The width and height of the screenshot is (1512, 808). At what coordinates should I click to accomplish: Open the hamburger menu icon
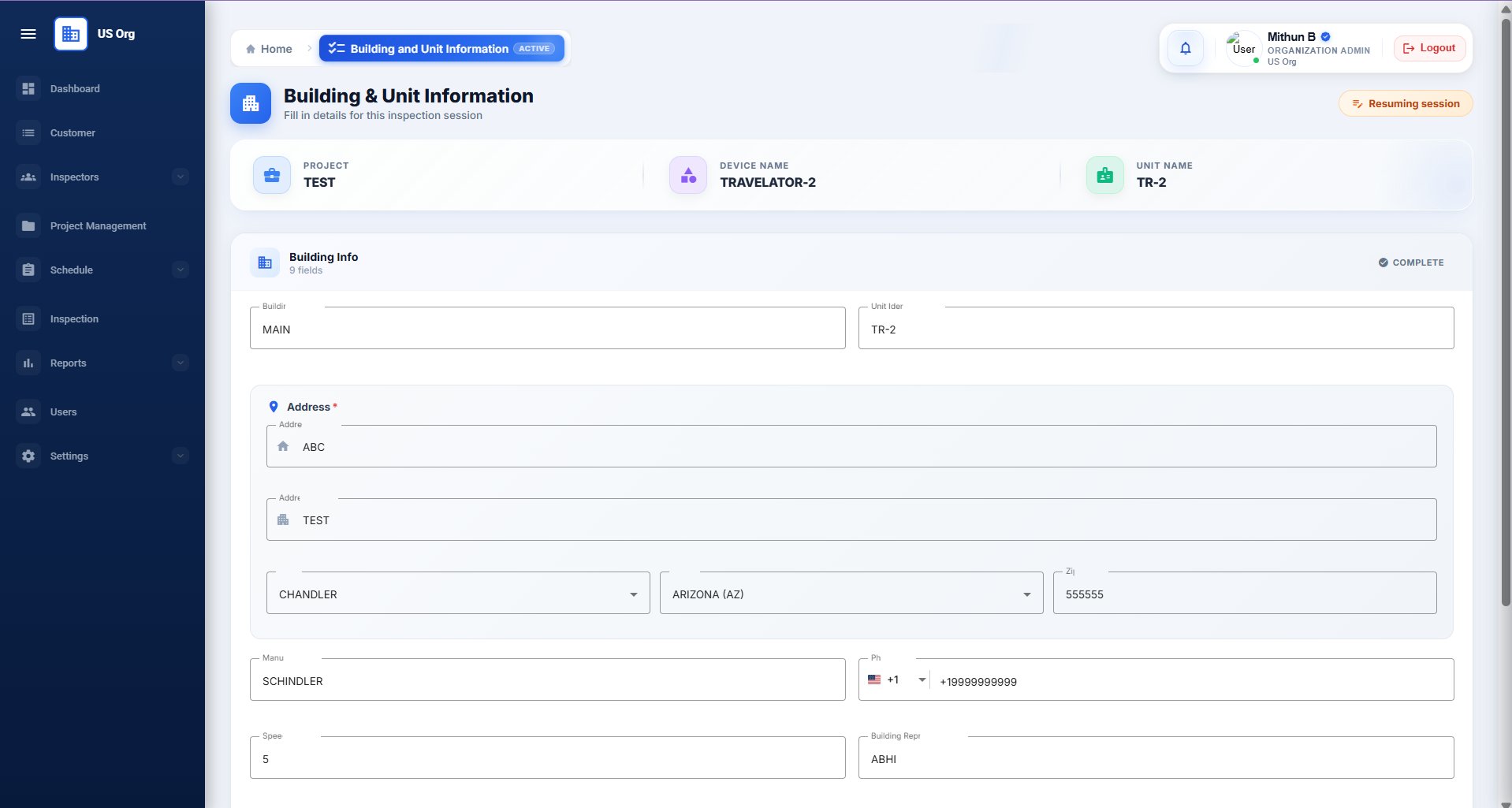click(28, 34)
